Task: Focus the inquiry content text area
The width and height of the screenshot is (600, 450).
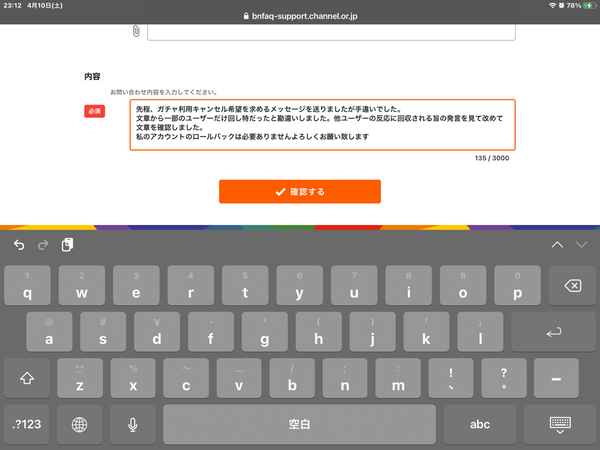Action: pos(323,125)
